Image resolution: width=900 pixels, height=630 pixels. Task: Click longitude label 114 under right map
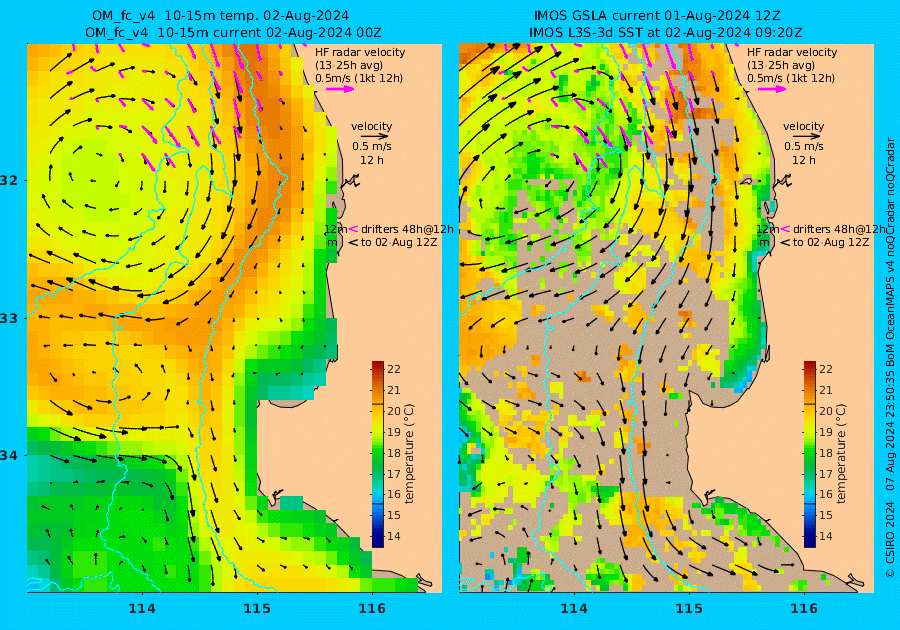pos(573,608)
